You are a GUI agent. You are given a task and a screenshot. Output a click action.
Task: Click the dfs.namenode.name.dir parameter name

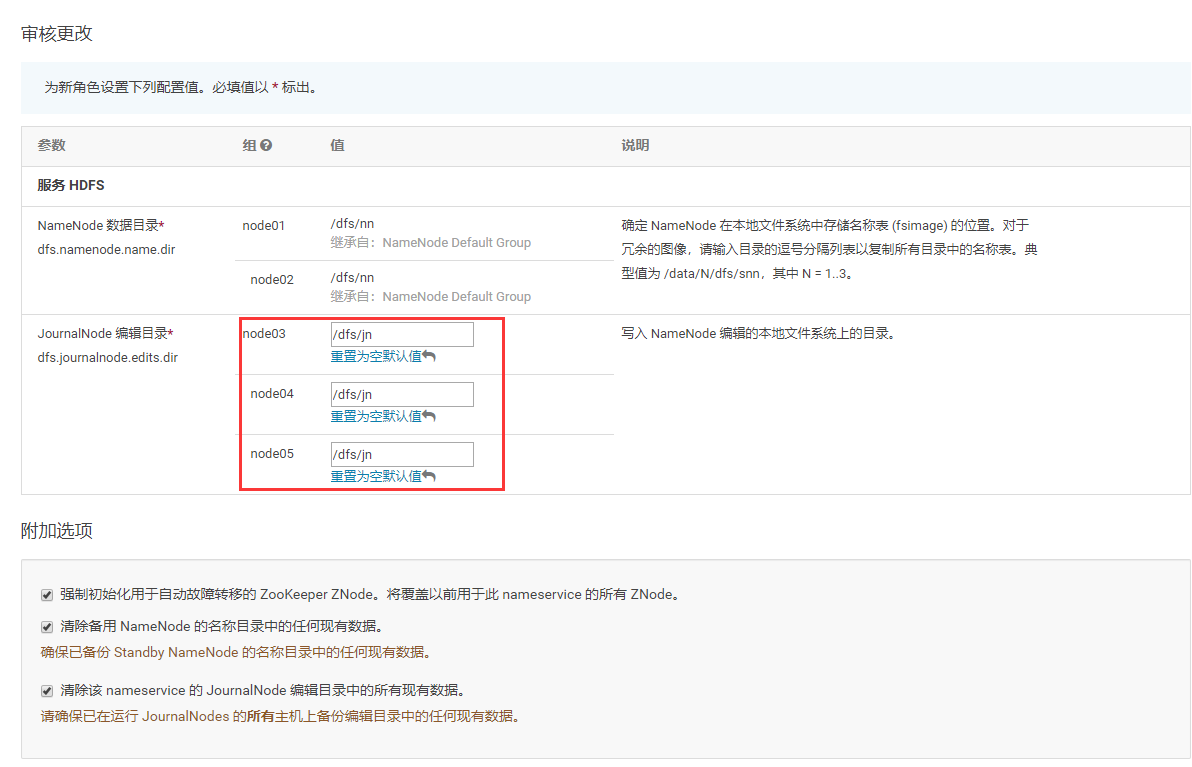106,249
